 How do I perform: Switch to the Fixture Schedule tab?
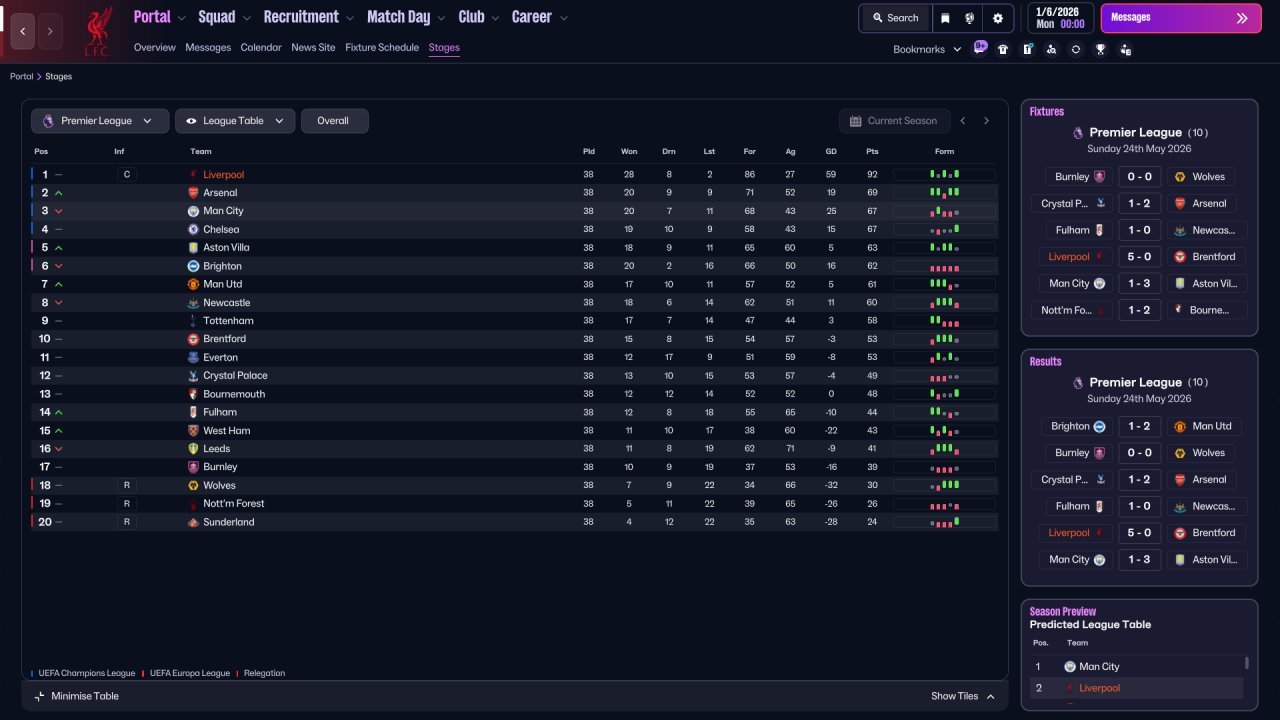[x=382, y=47]
